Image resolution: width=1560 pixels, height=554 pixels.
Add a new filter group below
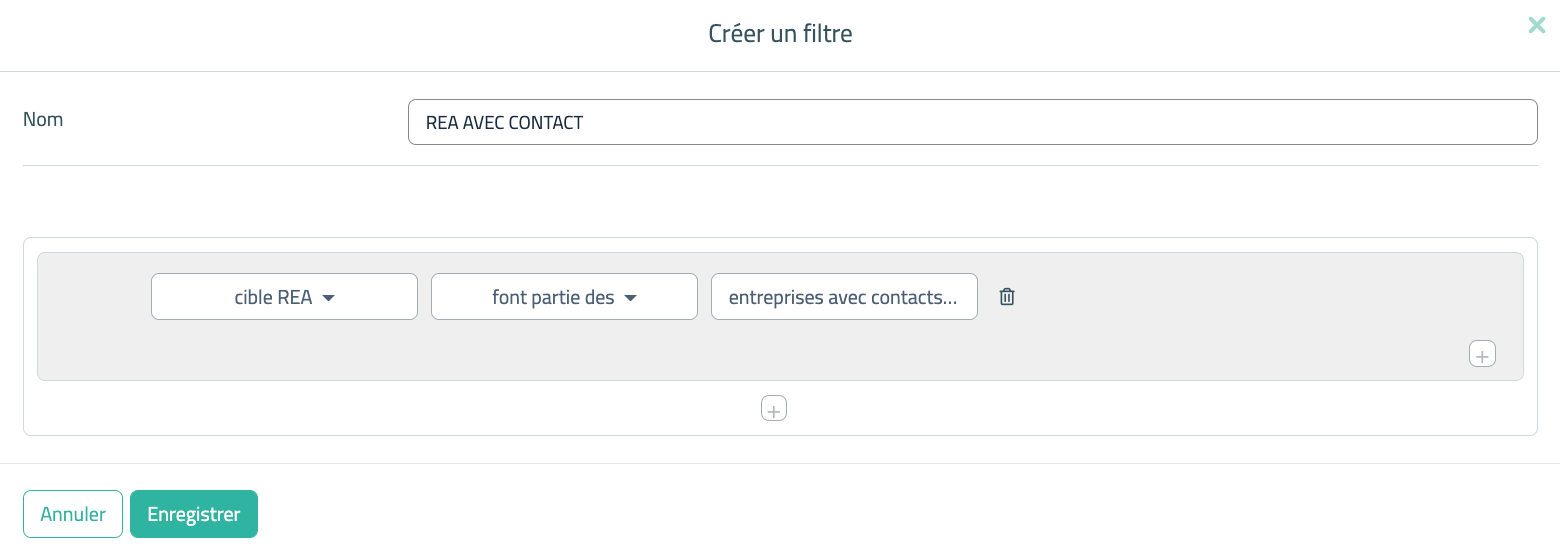[774, 408]
